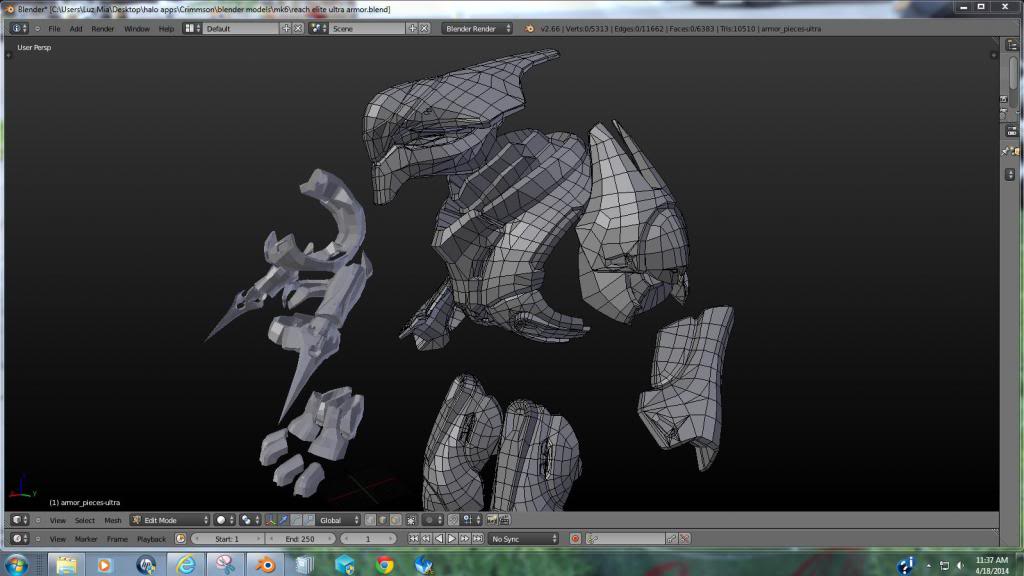The image size is (1024, 576).
Task: Open the No Sync dropdown
Action: [523, 539]
